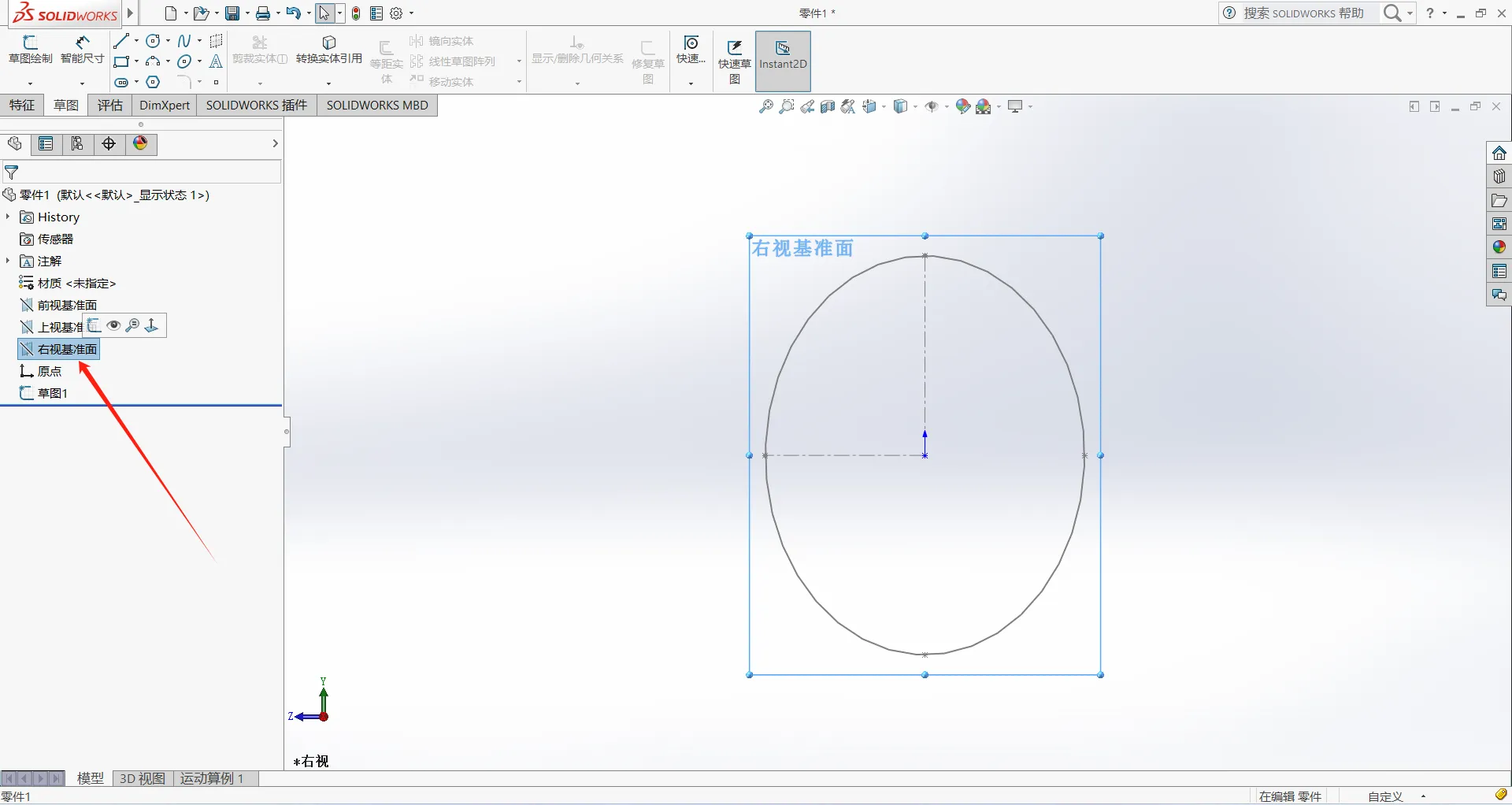Switch to the 评估 evaluate tab
This screenshot has height=805, width=1512.
pyautogui.click(x=109, y=105)
